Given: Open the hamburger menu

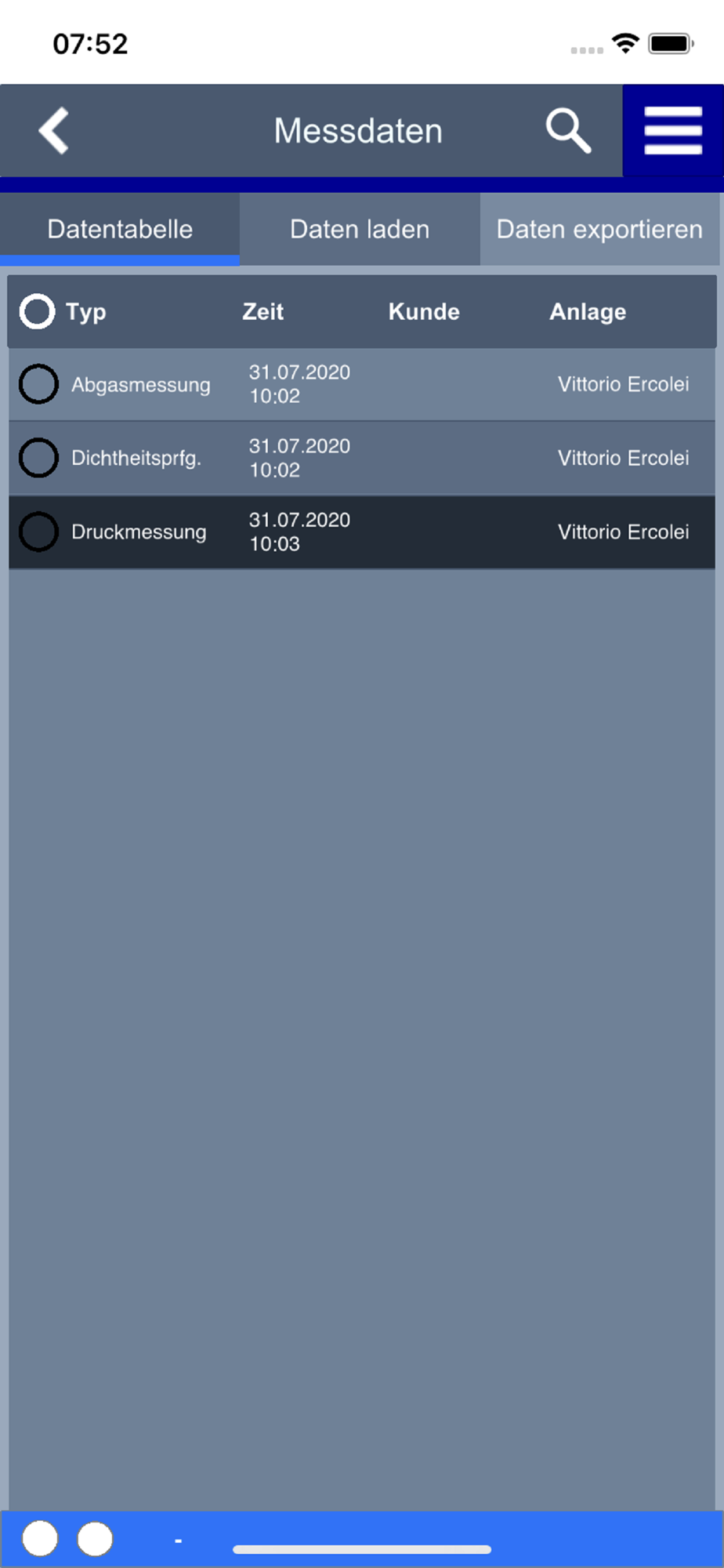Looking at the screenshot, I should tap(673, 131).
